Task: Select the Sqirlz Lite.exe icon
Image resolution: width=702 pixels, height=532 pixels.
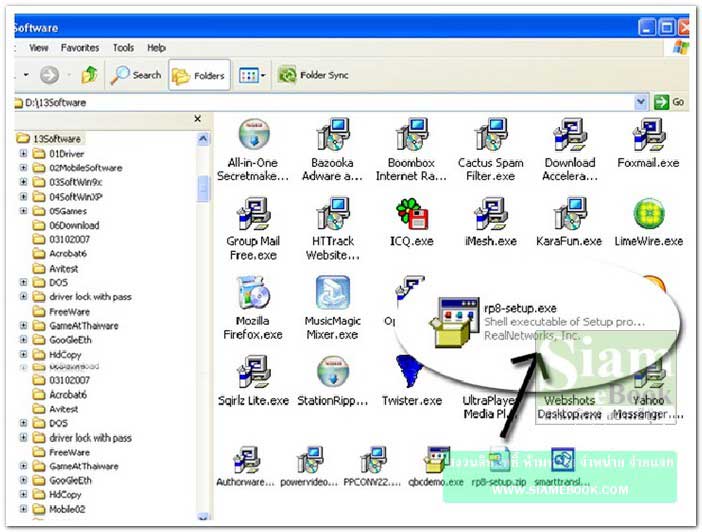Action: (x=253, y=372)
